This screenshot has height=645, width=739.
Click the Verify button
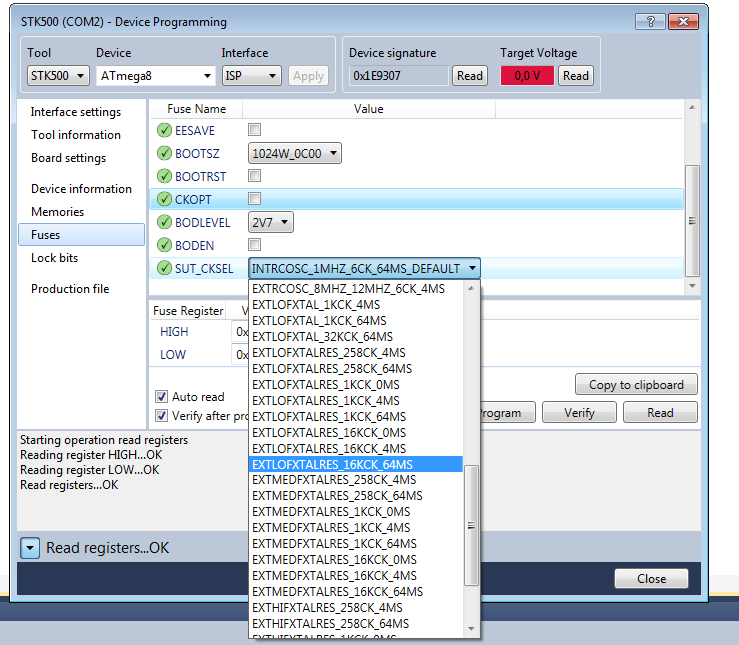click(579, 412)
